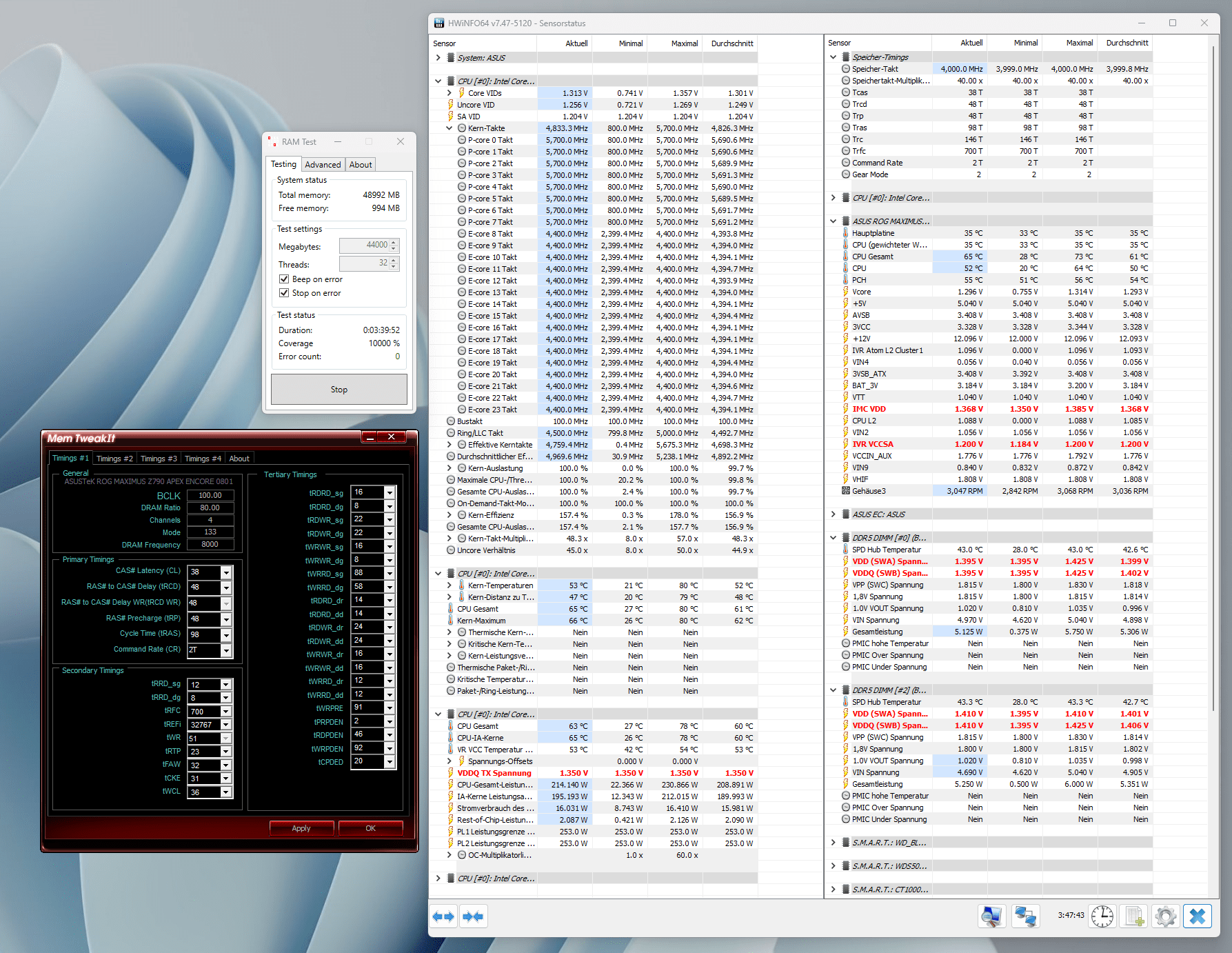Collapse the DDR5 DIMM [#0] group
This screenshot has height=953, width=1232.
tap(833, 538)
